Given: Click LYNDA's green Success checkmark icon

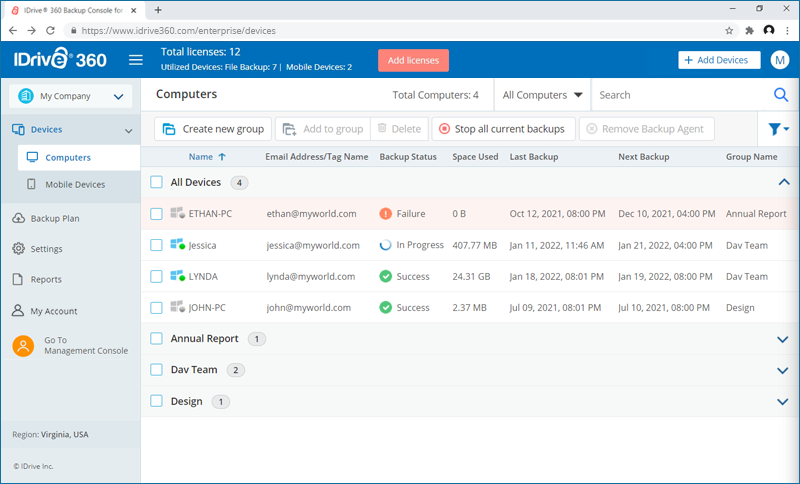Looking at the screenshot, I should (x=386, y=276).
